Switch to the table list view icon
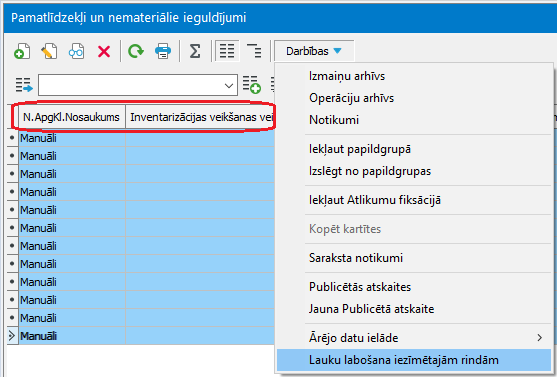The height and width of the screenshot is (377, 557). 227,51
